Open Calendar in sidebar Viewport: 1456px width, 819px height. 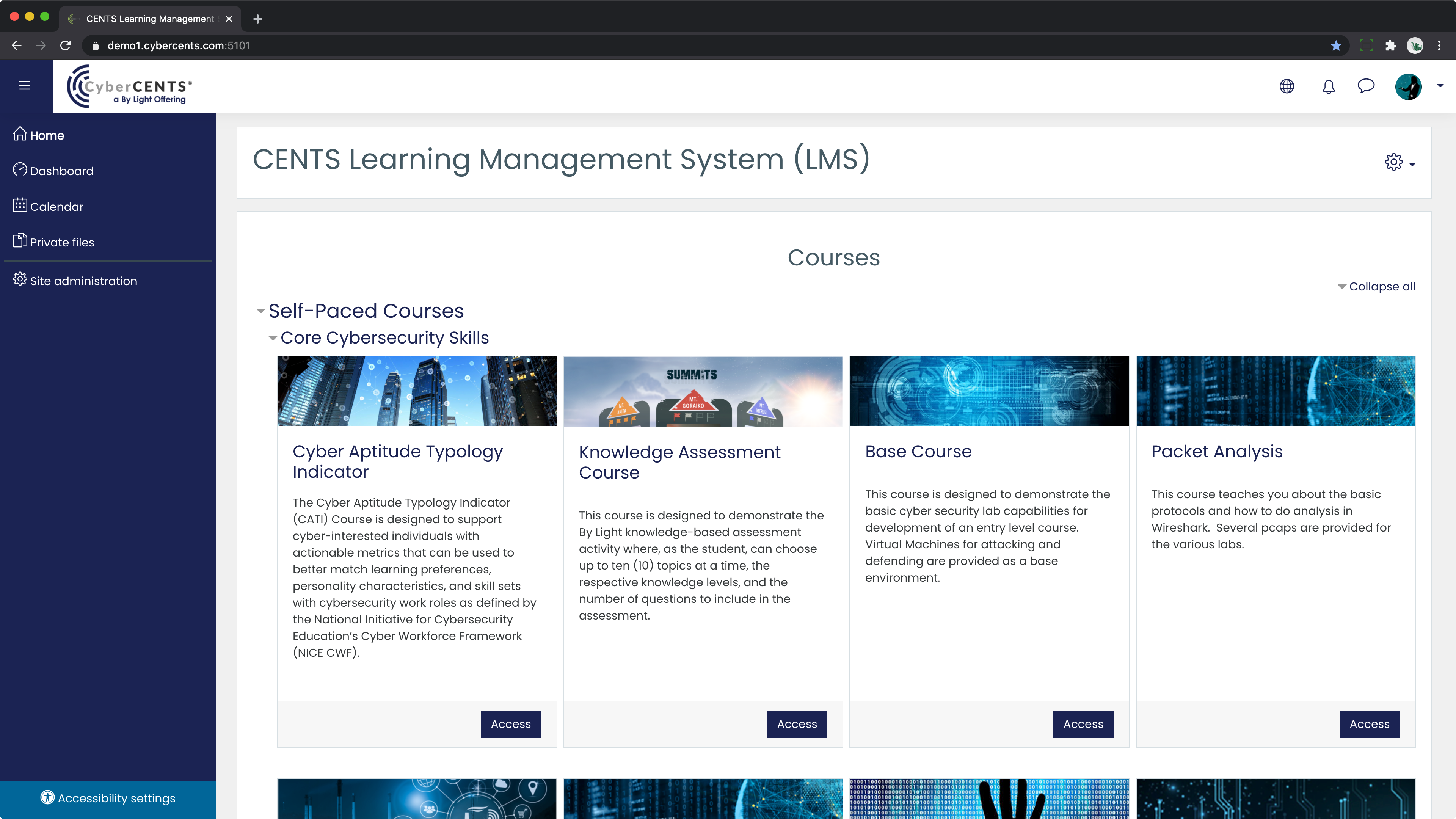(x=48, y=206)
